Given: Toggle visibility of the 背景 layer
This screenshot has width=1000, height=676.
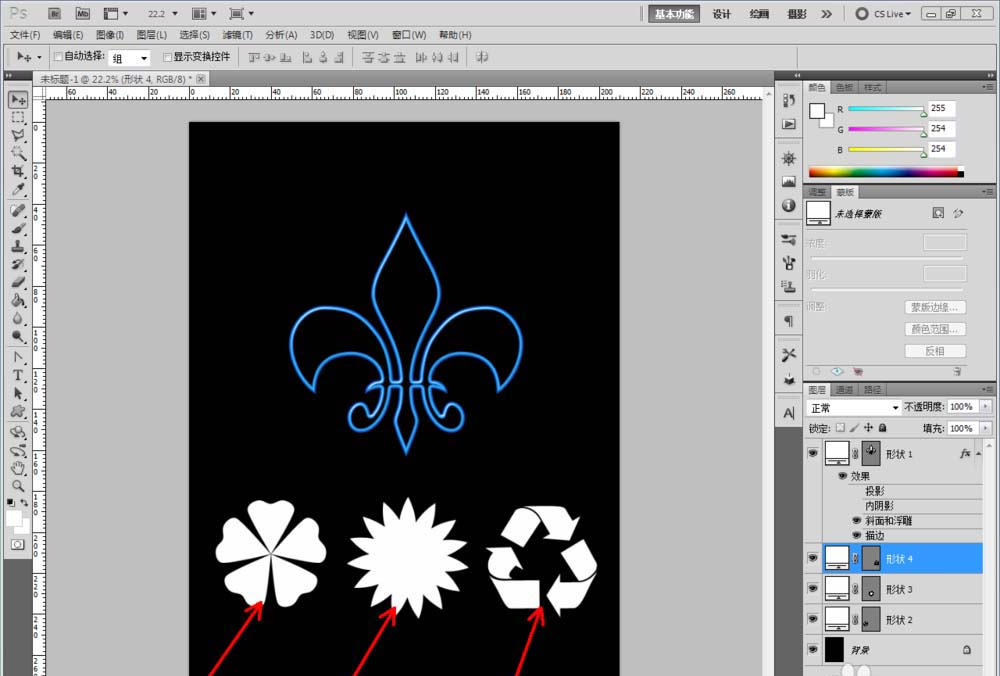Looking at the screenshot, I should (812, 650).
